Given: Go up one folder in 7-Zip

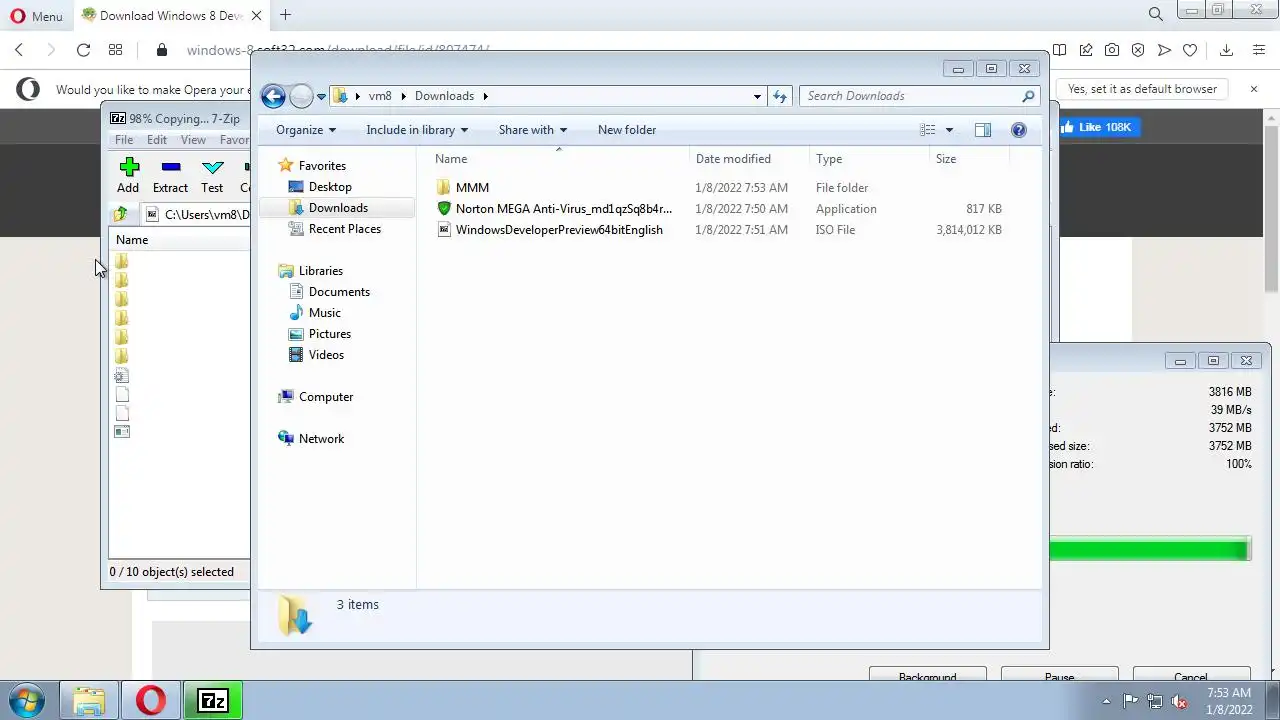Looking at the screenshot, I should point(121,214).
